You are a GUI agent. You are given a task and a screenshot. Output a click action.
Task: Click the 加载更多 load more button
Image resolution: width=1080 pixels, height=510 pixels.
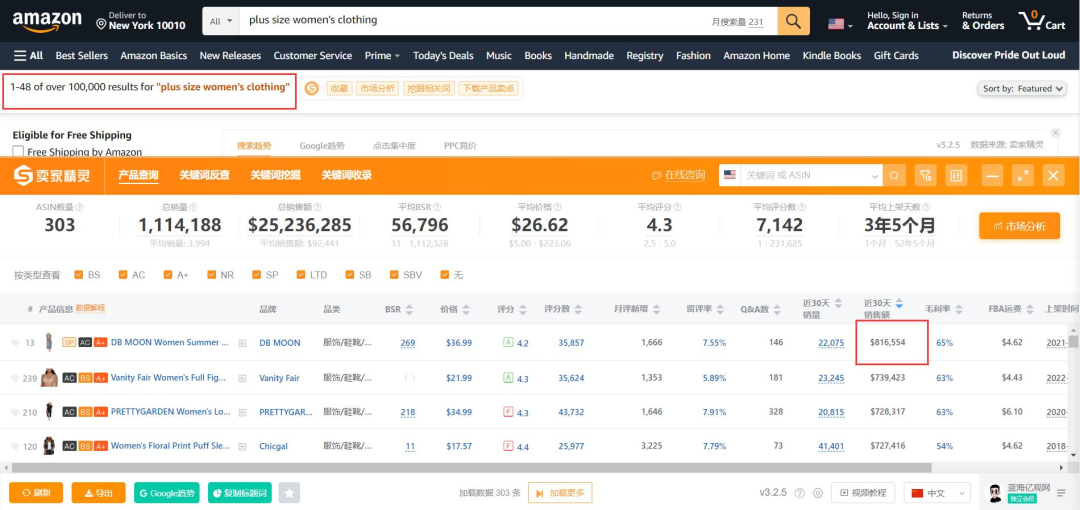[560, 493]
